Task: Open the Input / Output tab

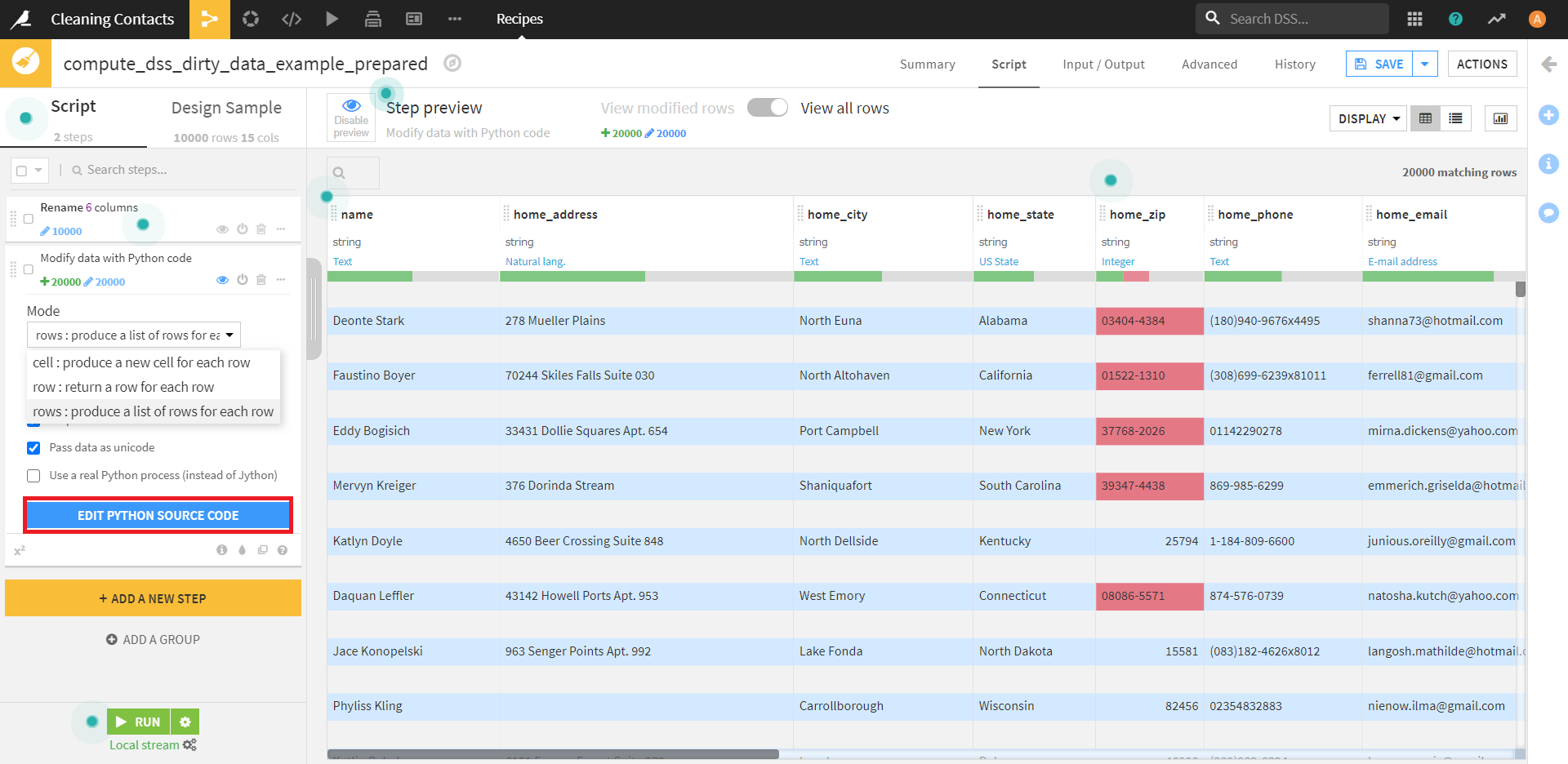Action: (x=1103, y=64)
